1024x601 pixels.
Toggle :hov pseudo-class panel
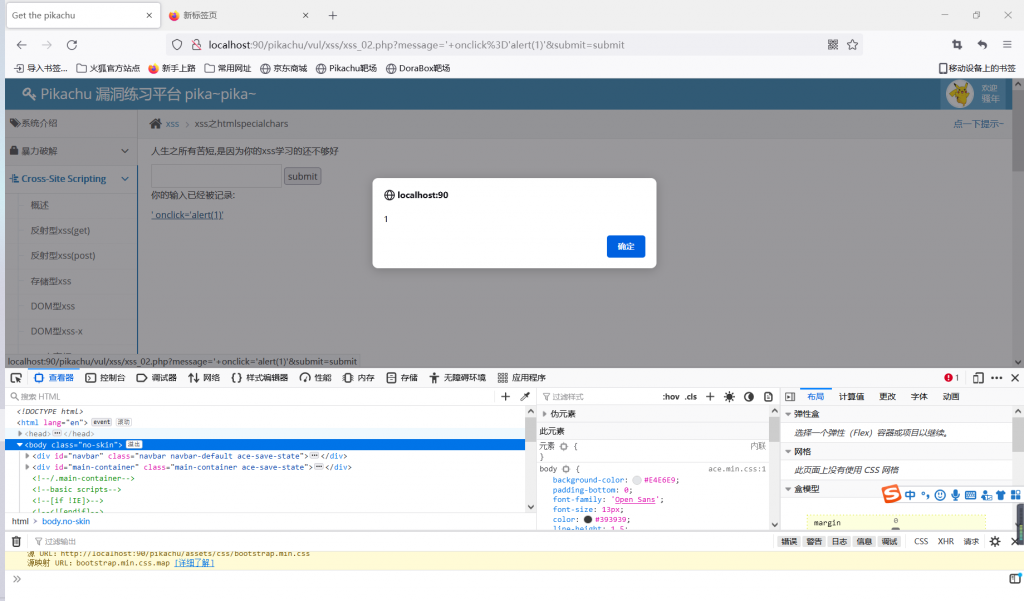670,397
